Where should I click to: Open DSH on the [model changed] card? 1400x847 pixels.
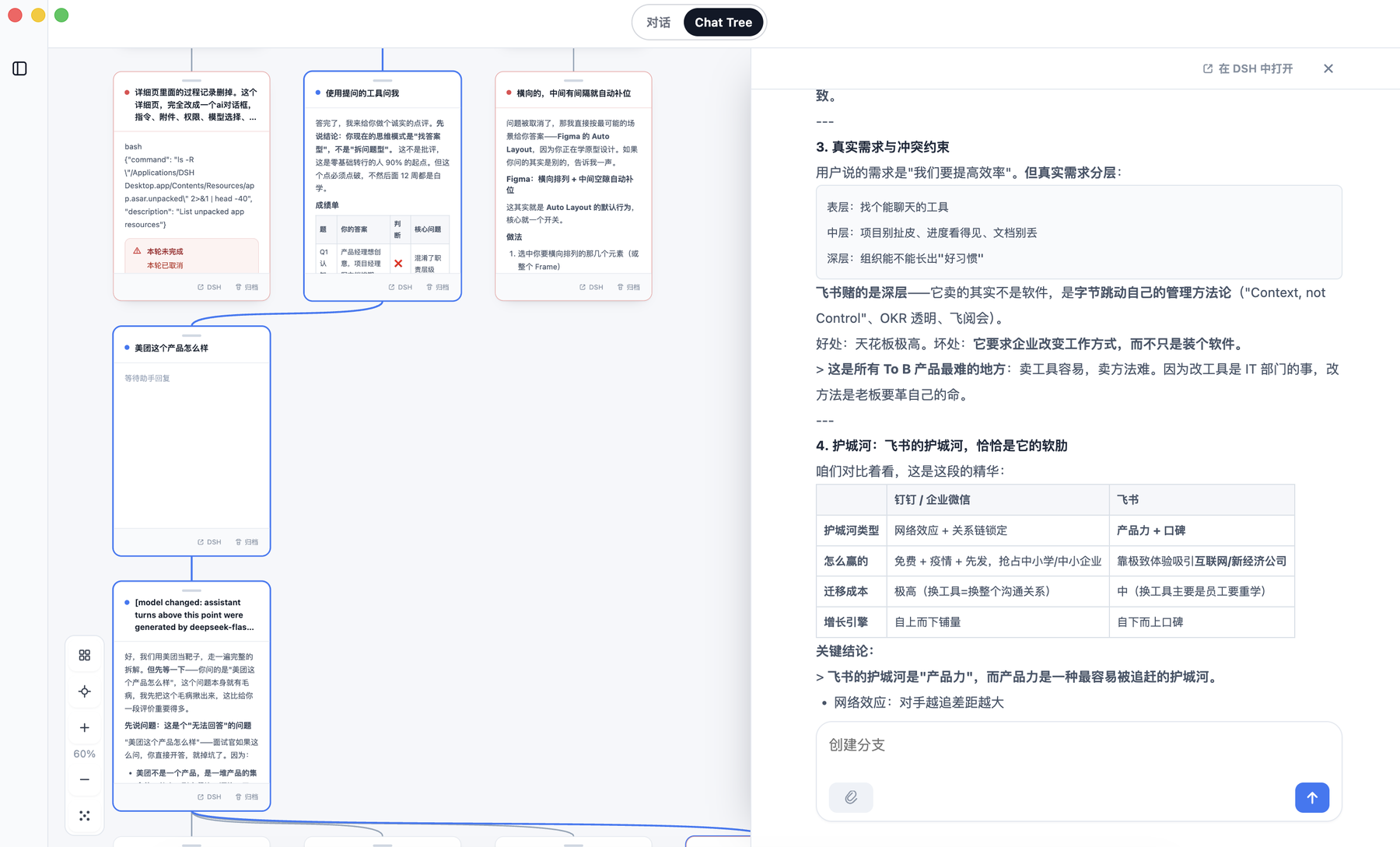(x=209, y=796)
